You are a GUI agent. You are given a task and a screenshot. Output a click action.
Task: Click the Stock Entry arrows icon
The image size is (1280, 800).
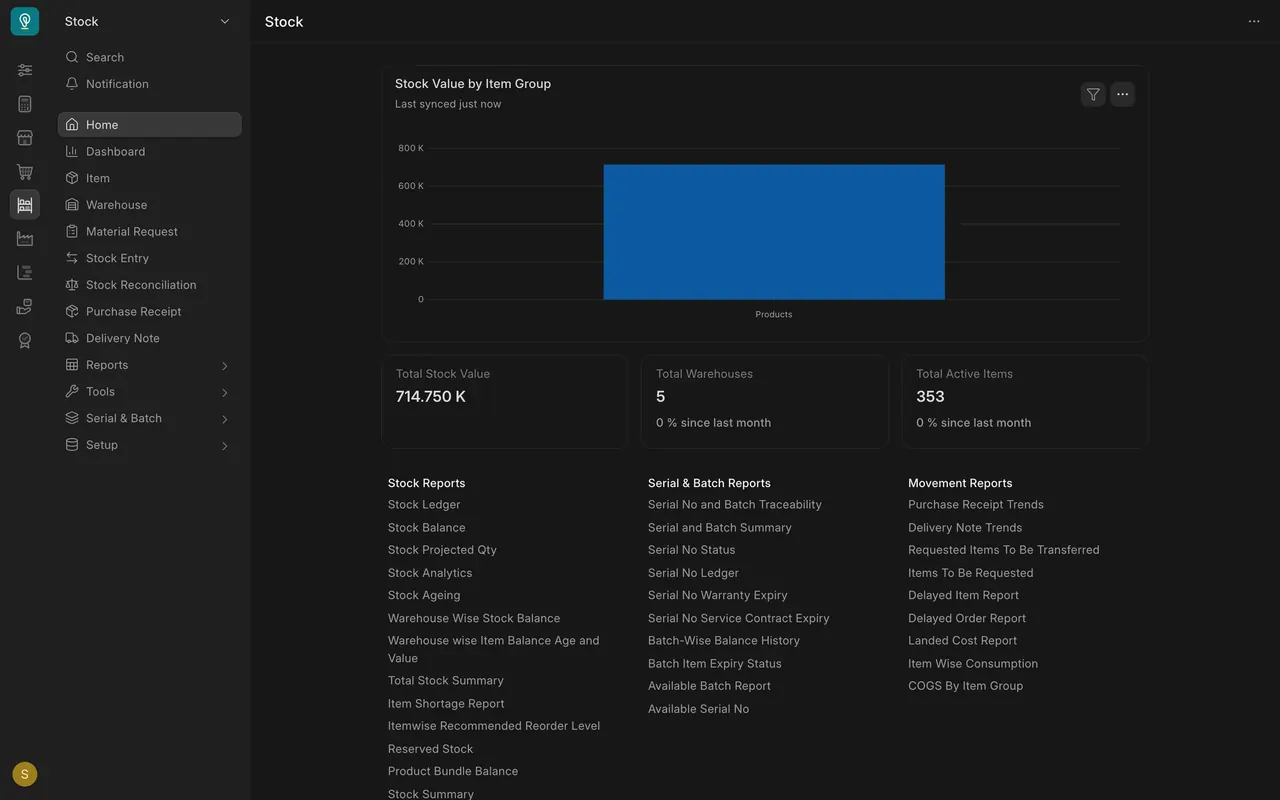click(72, 258)
